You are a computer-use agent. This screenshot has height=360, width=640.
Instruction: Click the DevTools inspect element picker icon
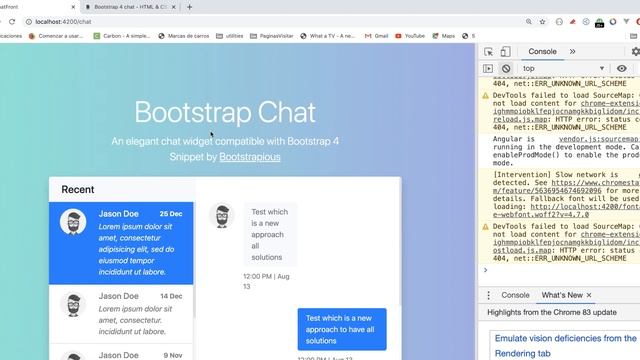488,52
